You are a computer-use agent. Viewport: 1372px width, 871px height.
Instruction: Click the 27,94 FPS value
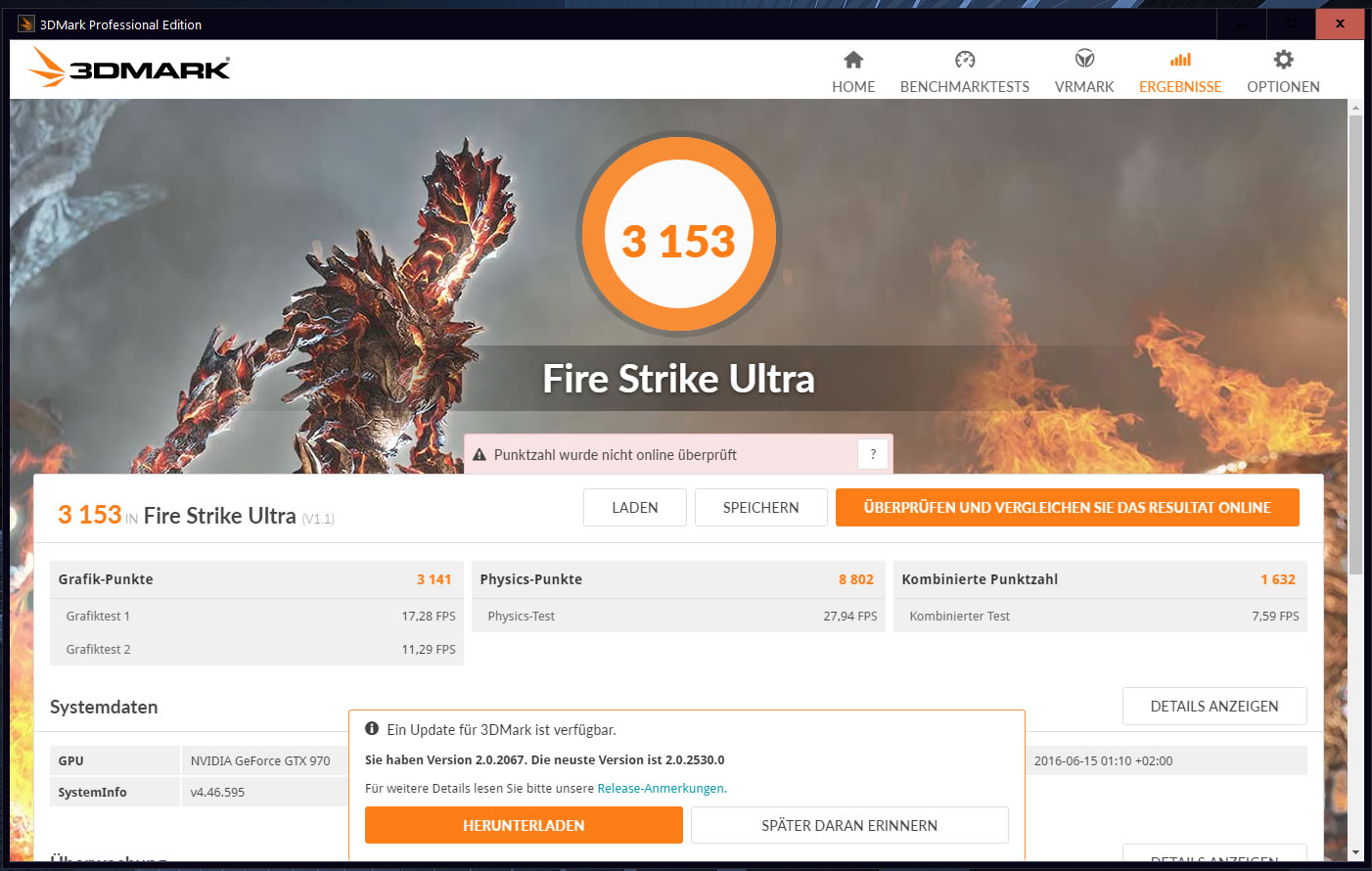[850, 616]
